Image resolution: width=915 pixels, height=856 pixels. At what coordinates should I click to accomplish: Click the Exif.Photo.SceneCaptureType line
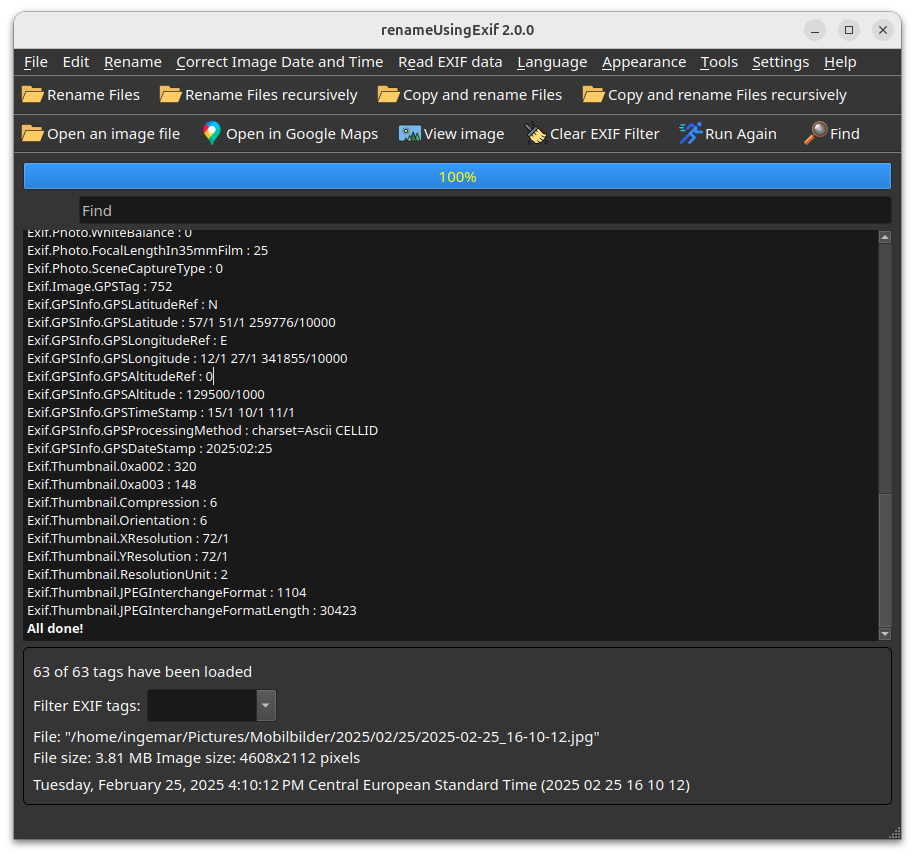pyautogui.click(x=125, y=269)
